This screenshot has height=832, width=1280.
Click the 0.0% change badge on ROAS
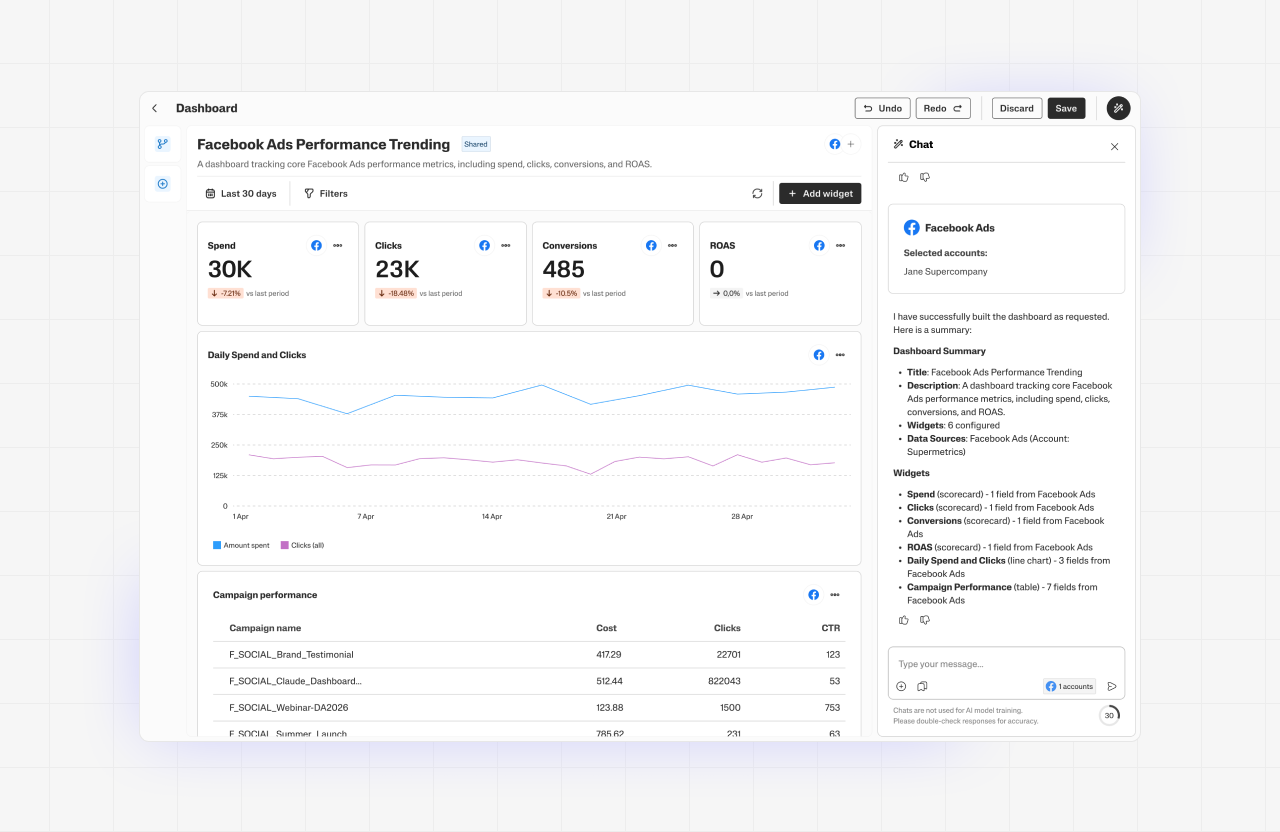(x=726, y=293)
